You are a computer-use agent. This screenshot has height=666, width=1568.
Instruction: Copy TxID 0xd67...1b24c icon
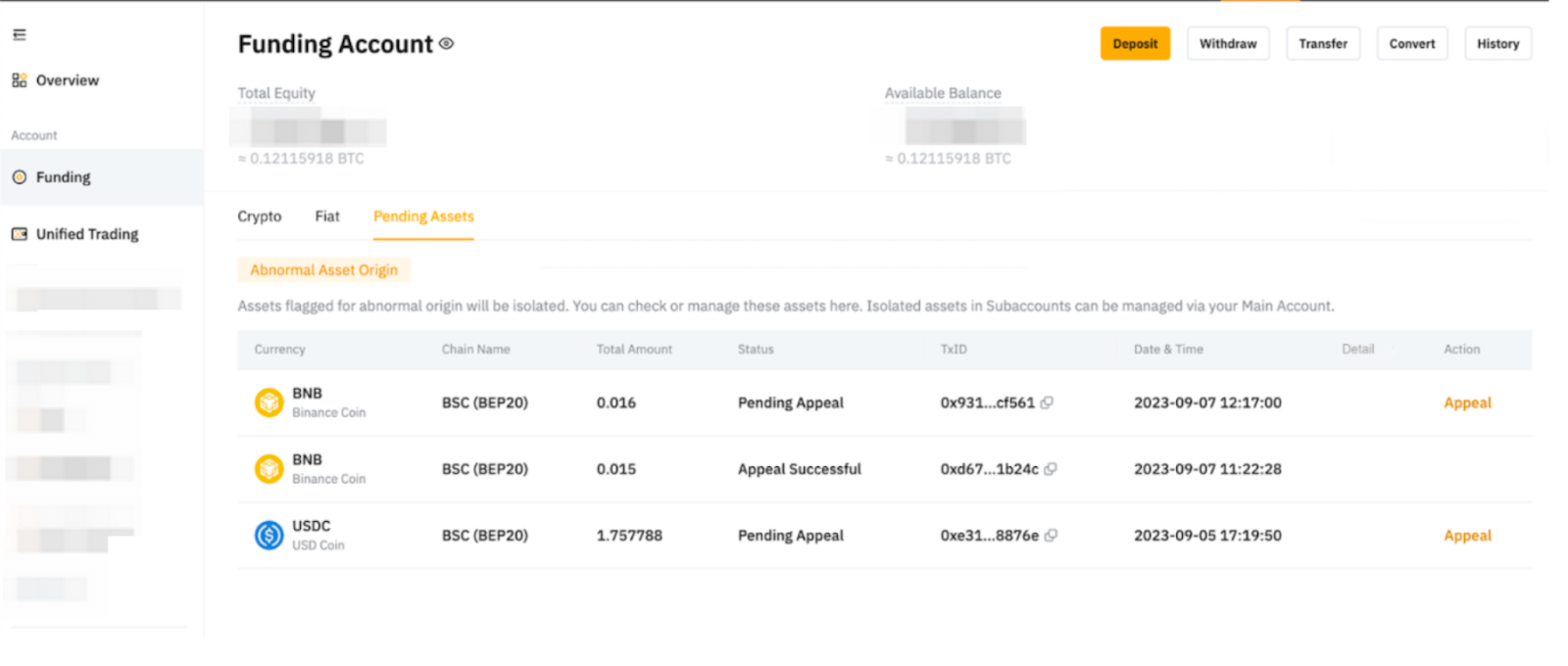(1051, 469)
